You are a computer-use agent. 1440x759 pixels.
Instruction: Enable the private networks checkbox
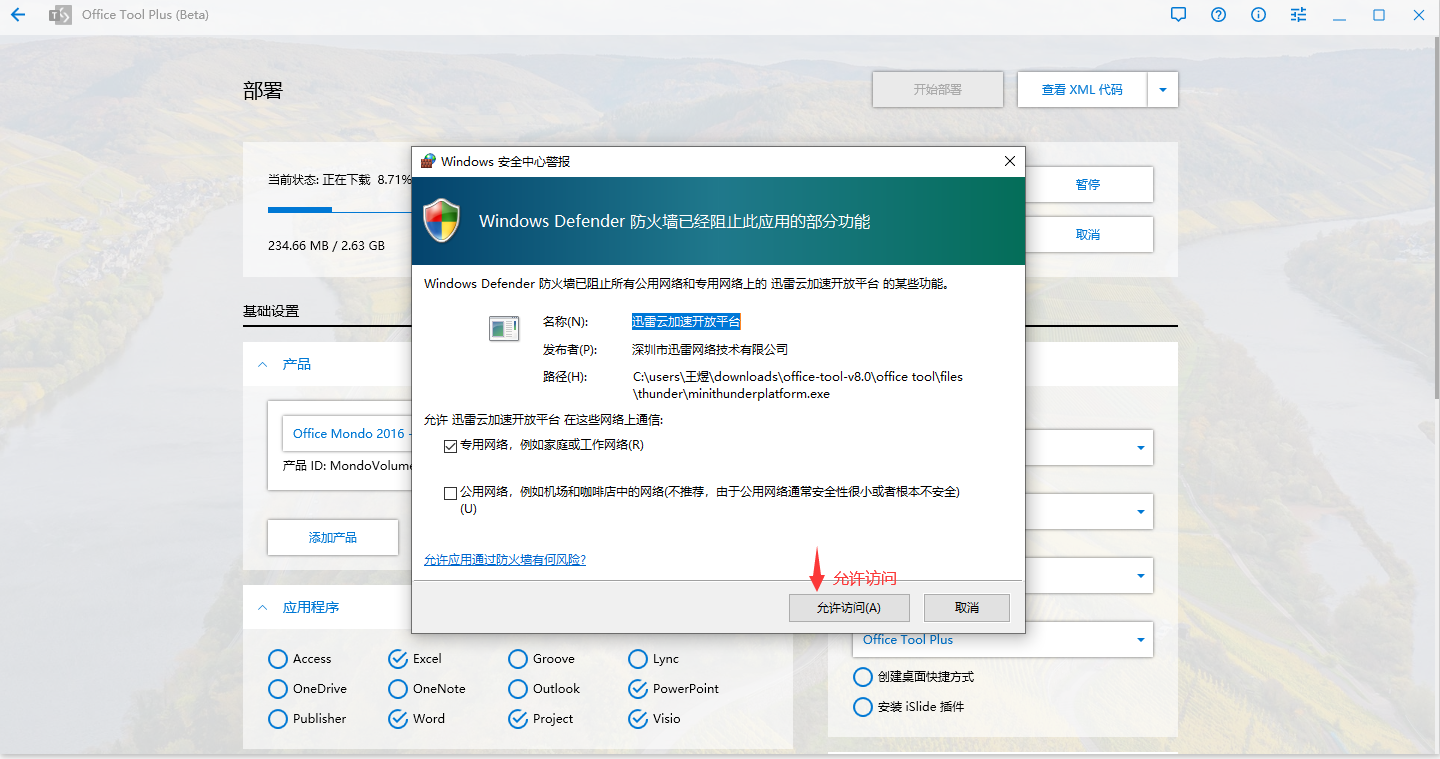(x=450, y=446)
